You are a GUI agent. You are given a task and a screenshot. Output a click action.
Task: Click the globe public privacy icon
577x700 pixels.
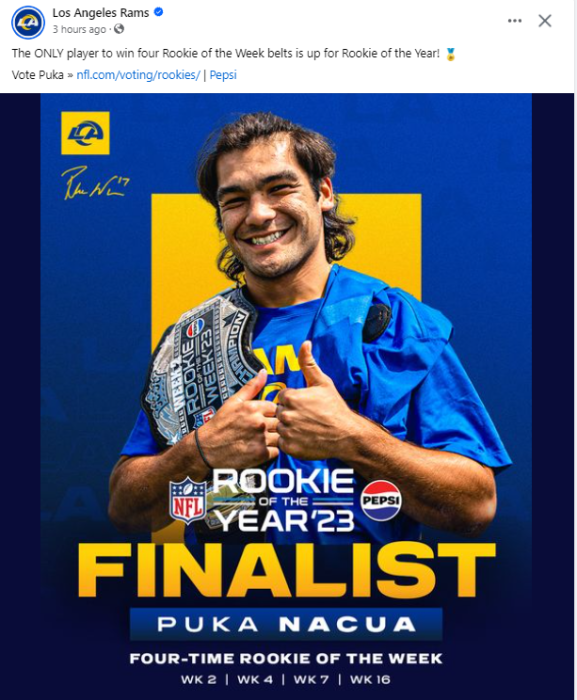[x=119, y=29]
